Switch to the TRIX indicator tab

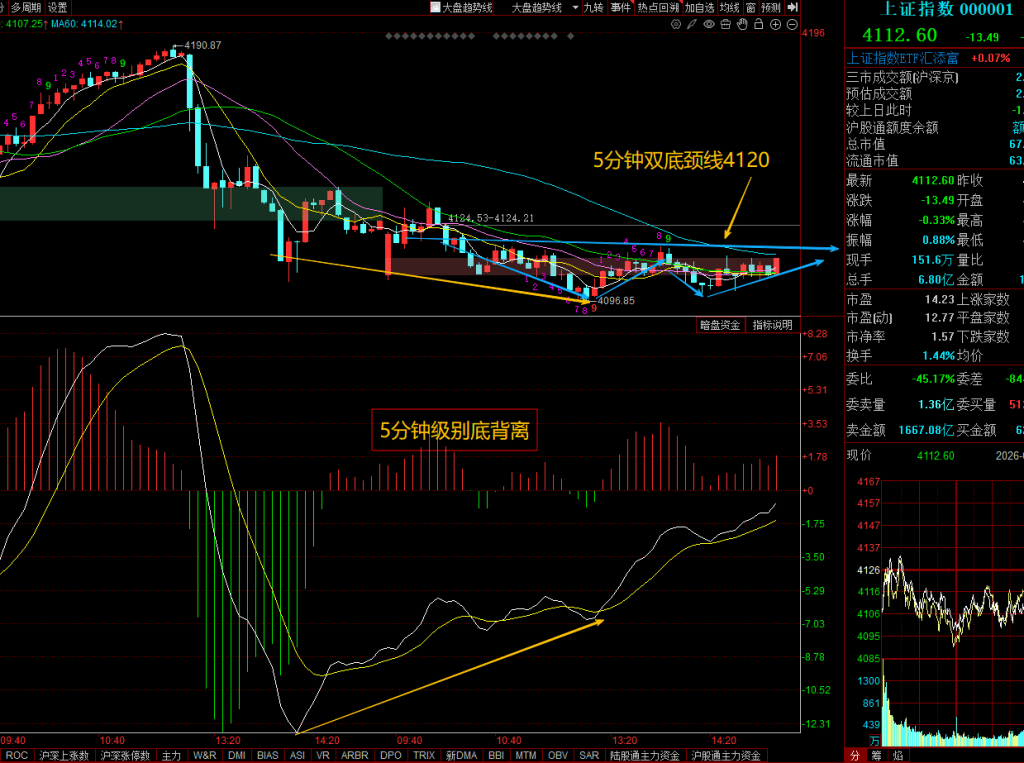point(424,756)
